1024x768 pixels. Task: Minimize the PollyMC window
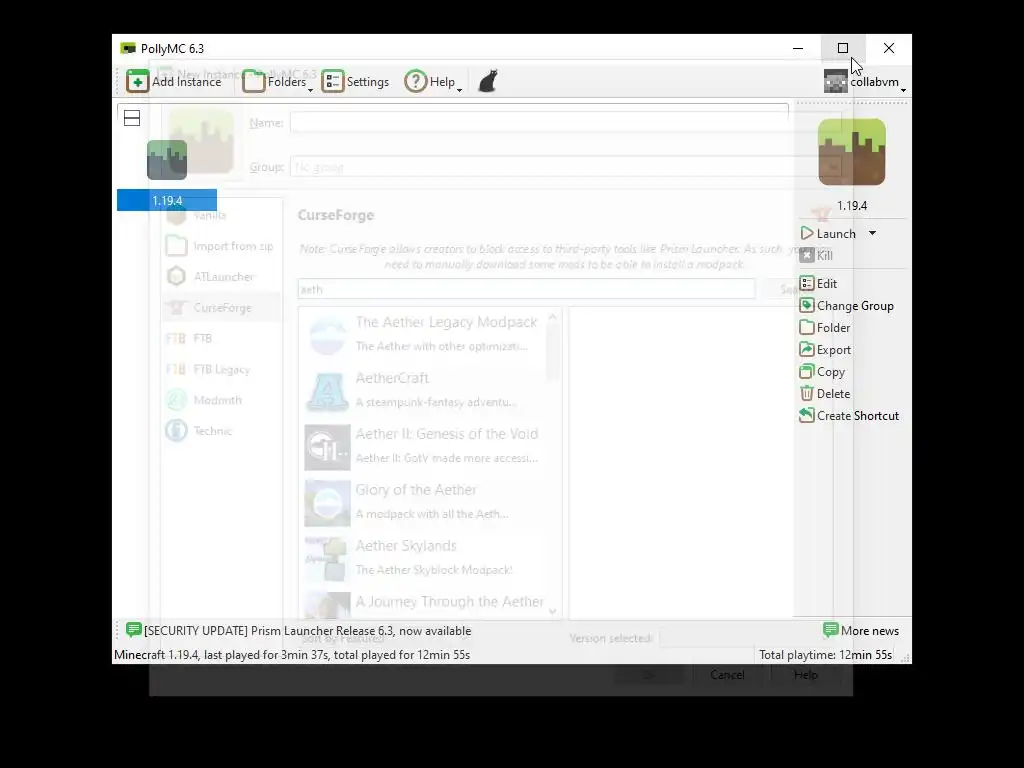tap(798, 48)
